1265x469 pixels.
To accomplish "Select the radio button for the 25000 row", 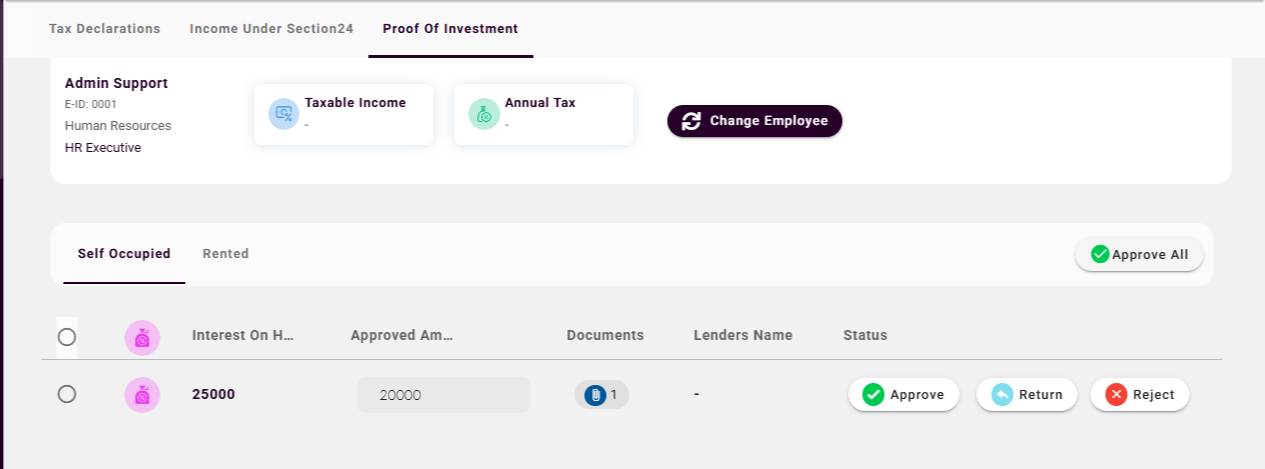I will 67,394.
